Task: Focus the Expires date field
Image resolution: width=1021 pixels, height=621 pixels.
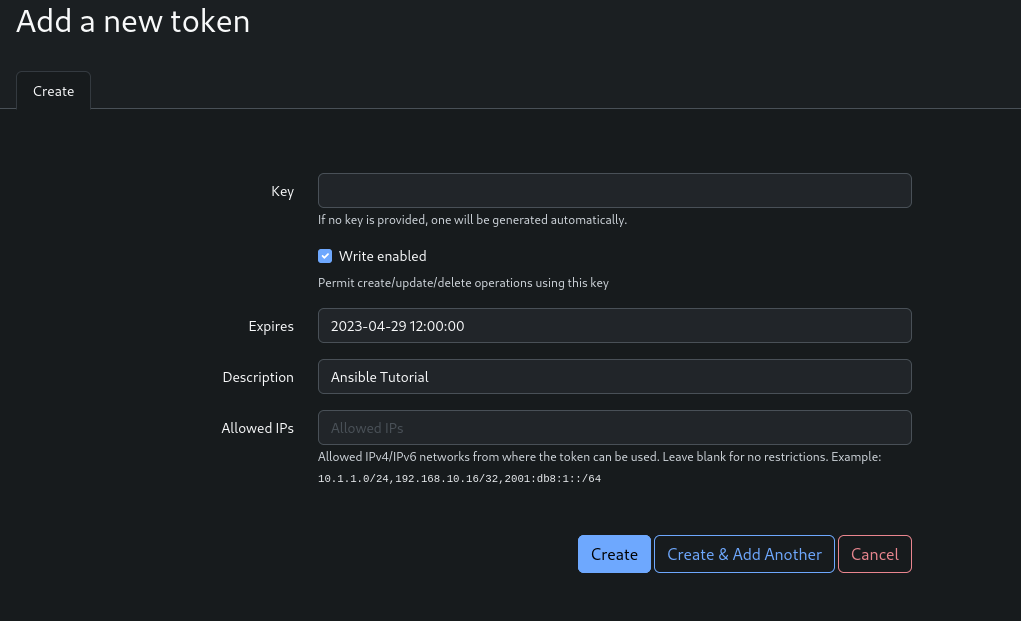Action: pyautogui.click(x=614, y=326)
